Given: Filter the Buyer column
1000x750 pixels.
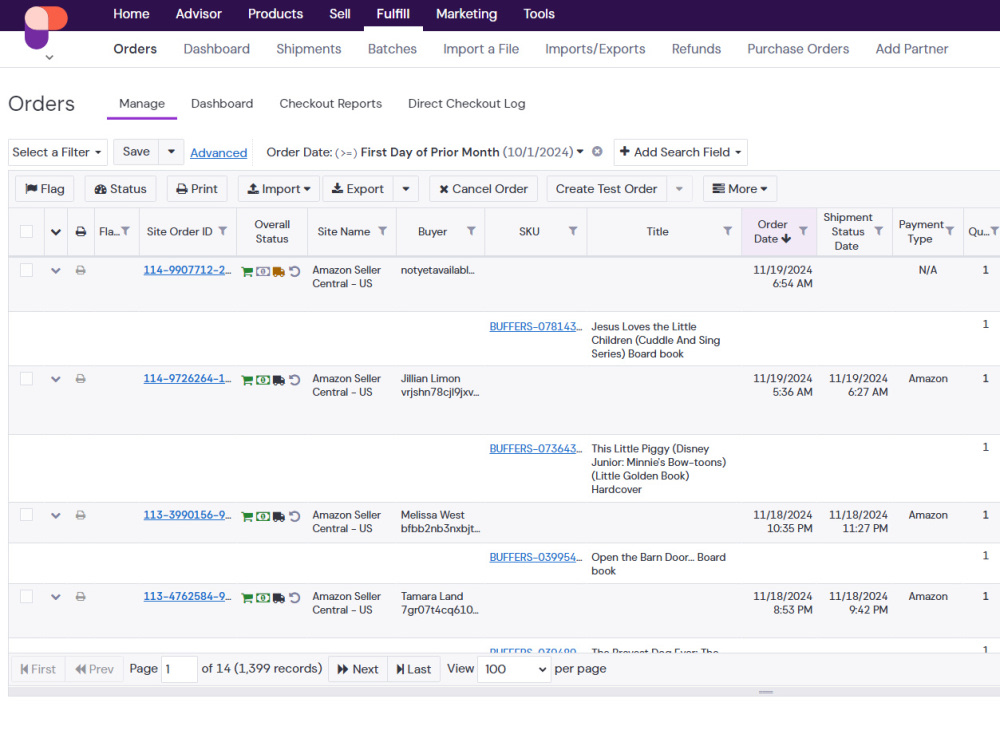Looking at the screenshot, I should pyautogui.click(x=471, y=231).
